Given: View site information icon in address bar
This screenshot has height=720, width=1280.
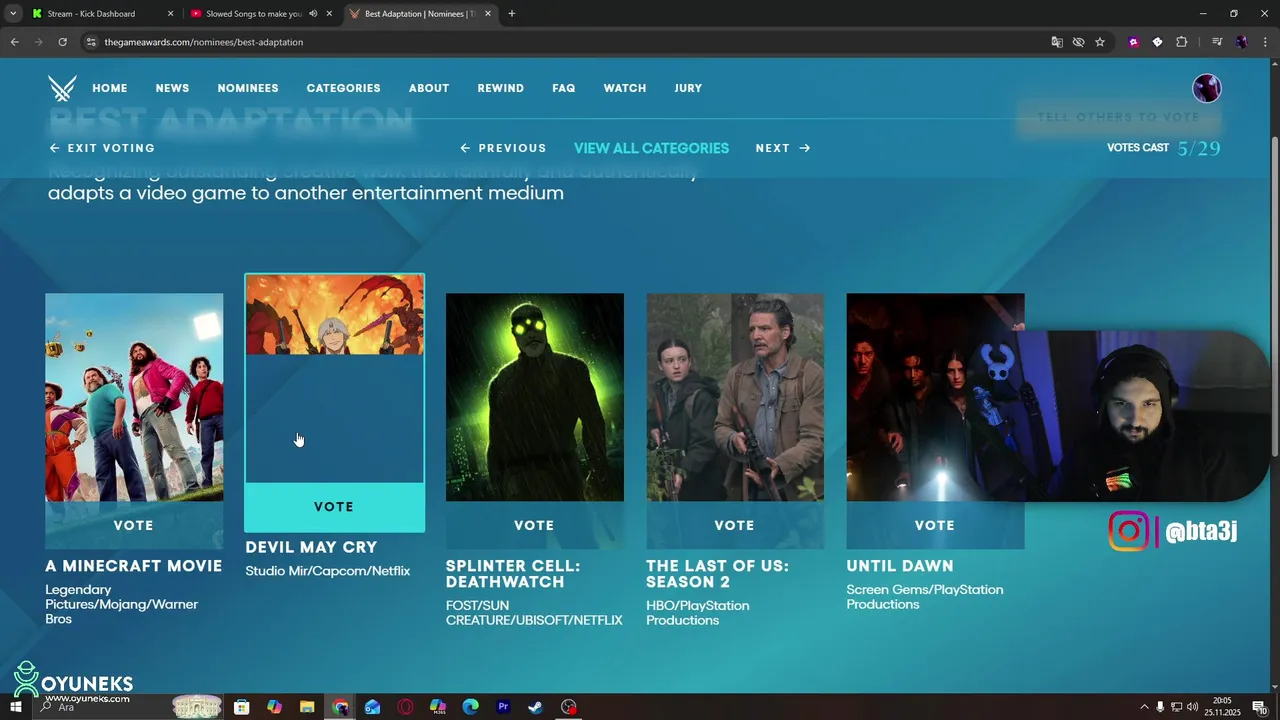Looking at the screenshot, I should pyautogui.click(x=91, y=42).
